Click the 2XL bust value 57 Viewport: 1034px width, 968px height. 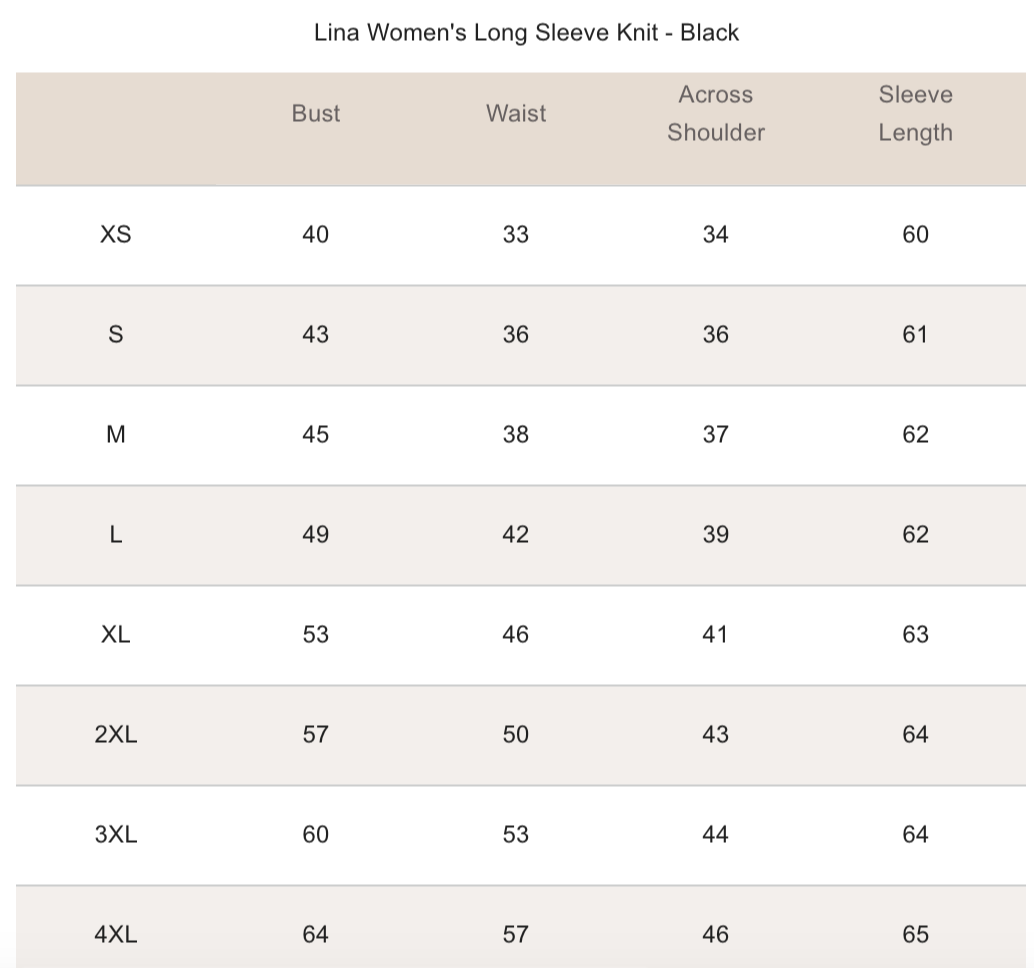(315, 734)
